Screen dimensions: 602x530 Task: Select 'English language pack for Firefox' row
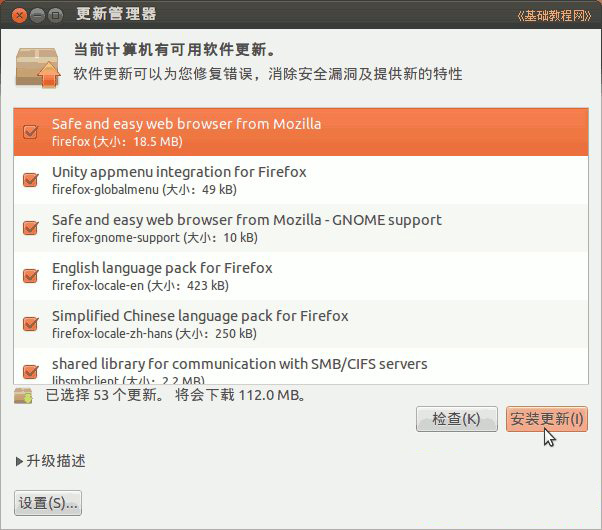(301, 276)
